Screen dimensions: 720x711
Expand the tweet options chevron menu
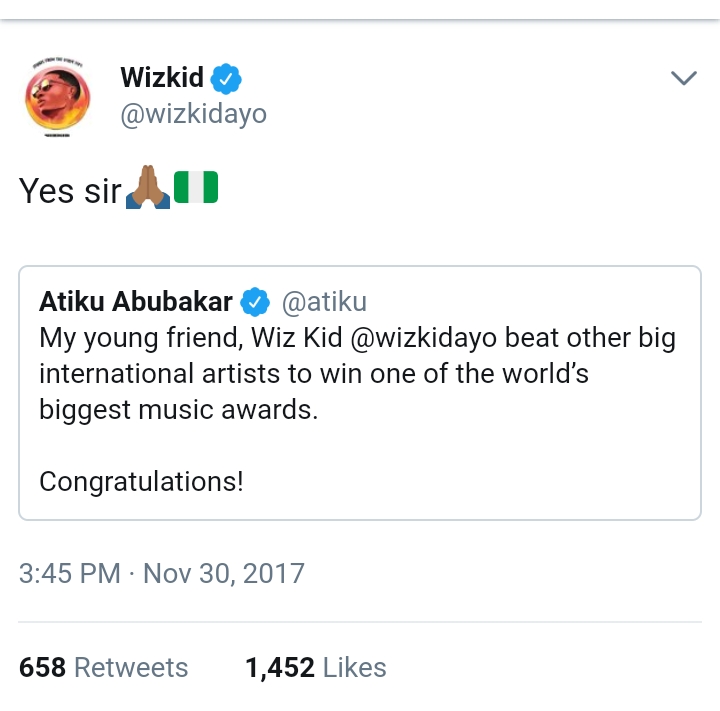pos(683,78)
